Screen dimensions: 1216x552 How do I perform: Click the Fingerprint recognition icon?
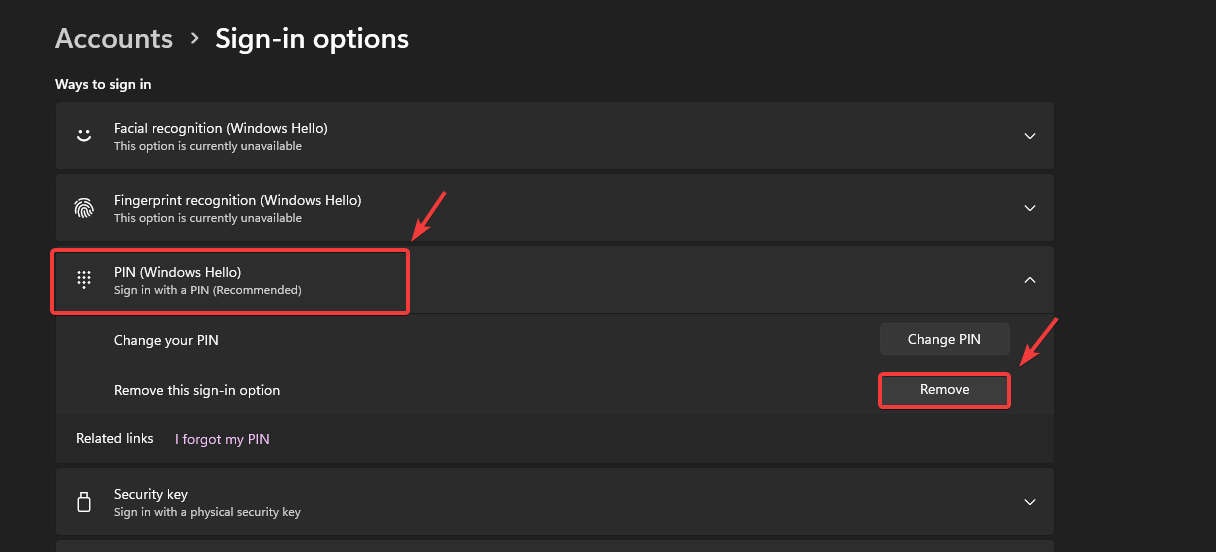pos(84,208)
